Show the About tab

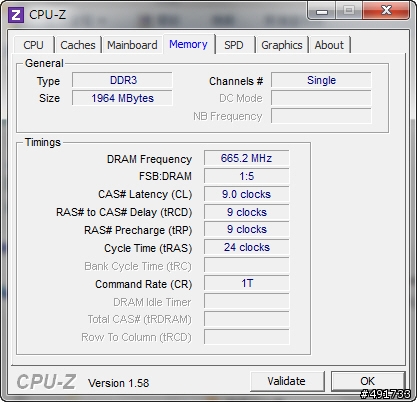pos(329,45)
